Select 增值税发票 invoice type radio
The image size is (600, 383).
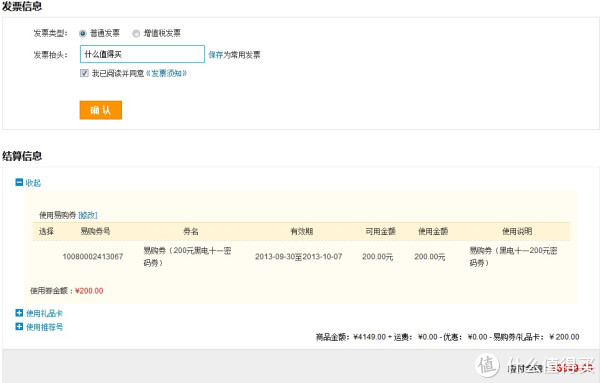point(136,34)
